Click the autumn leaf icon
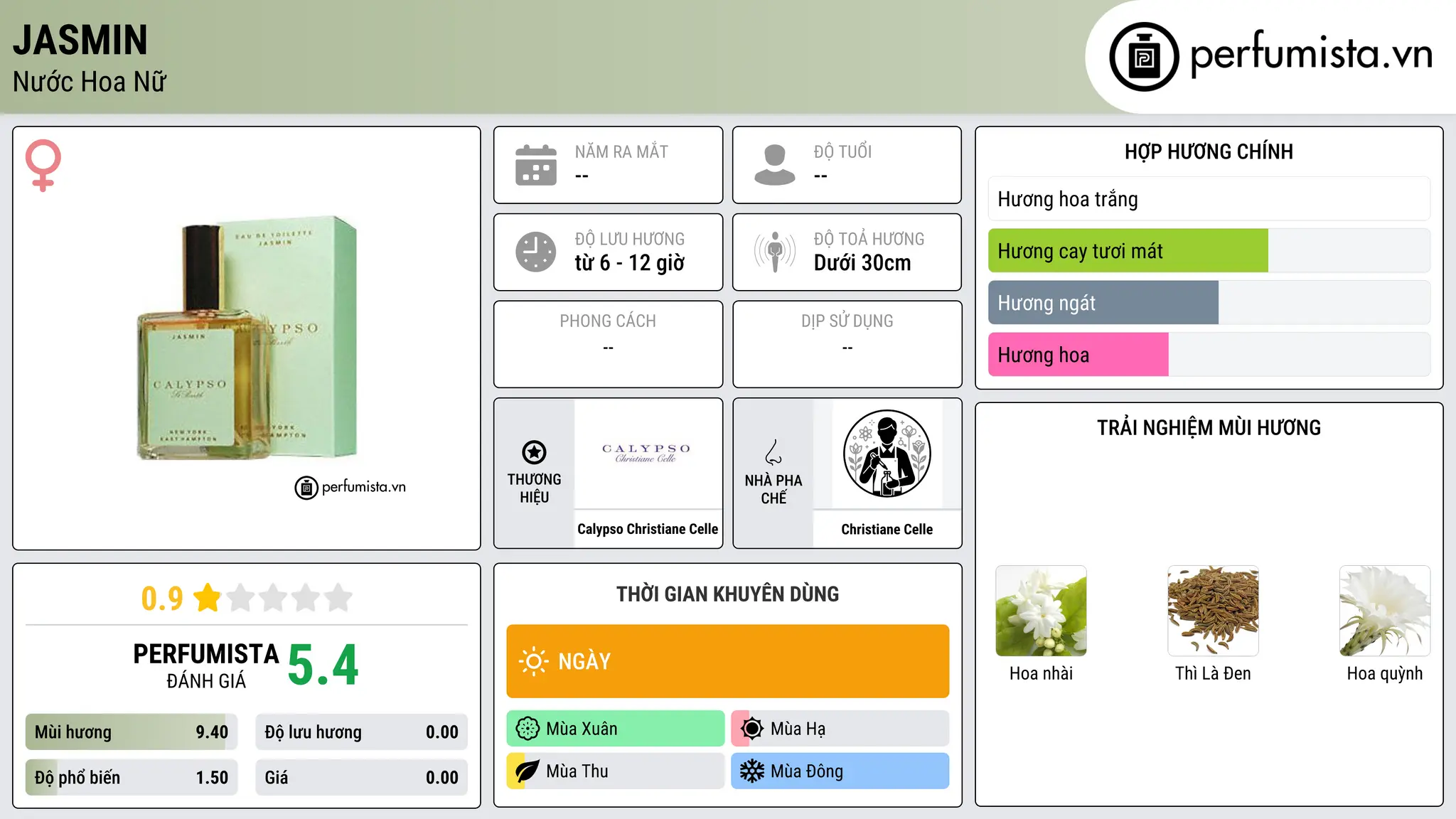1456x819 pixels. 528,771
